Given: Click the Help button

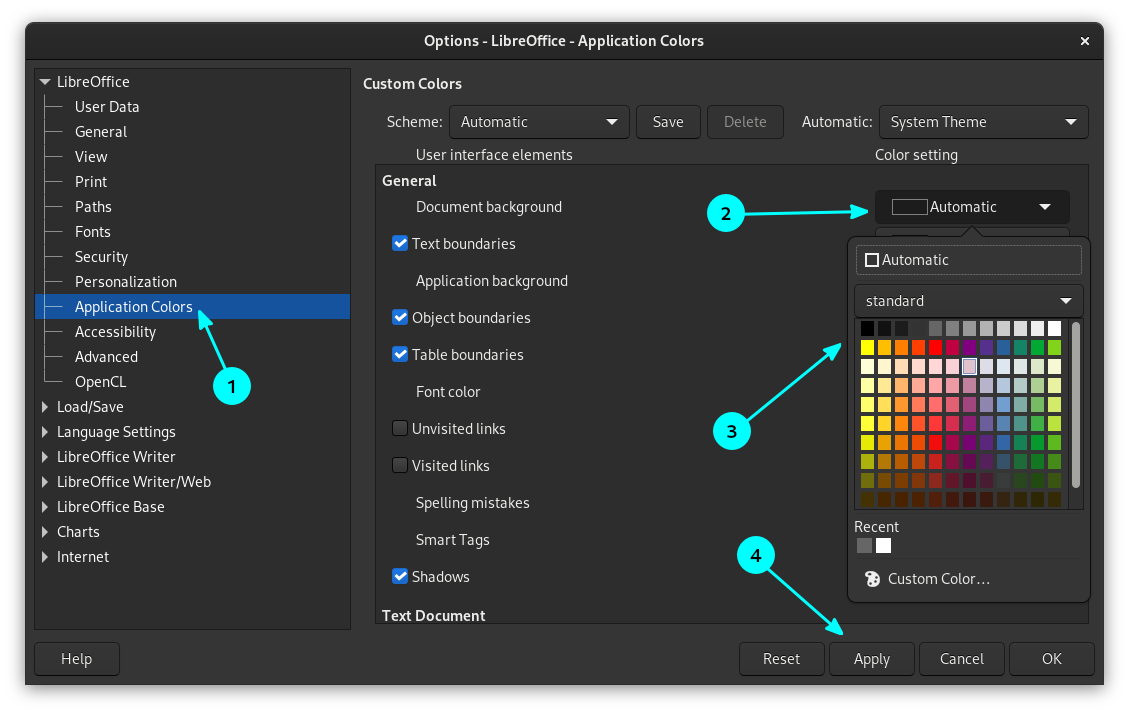Looking at the screenshot, I should click(76, 658).
